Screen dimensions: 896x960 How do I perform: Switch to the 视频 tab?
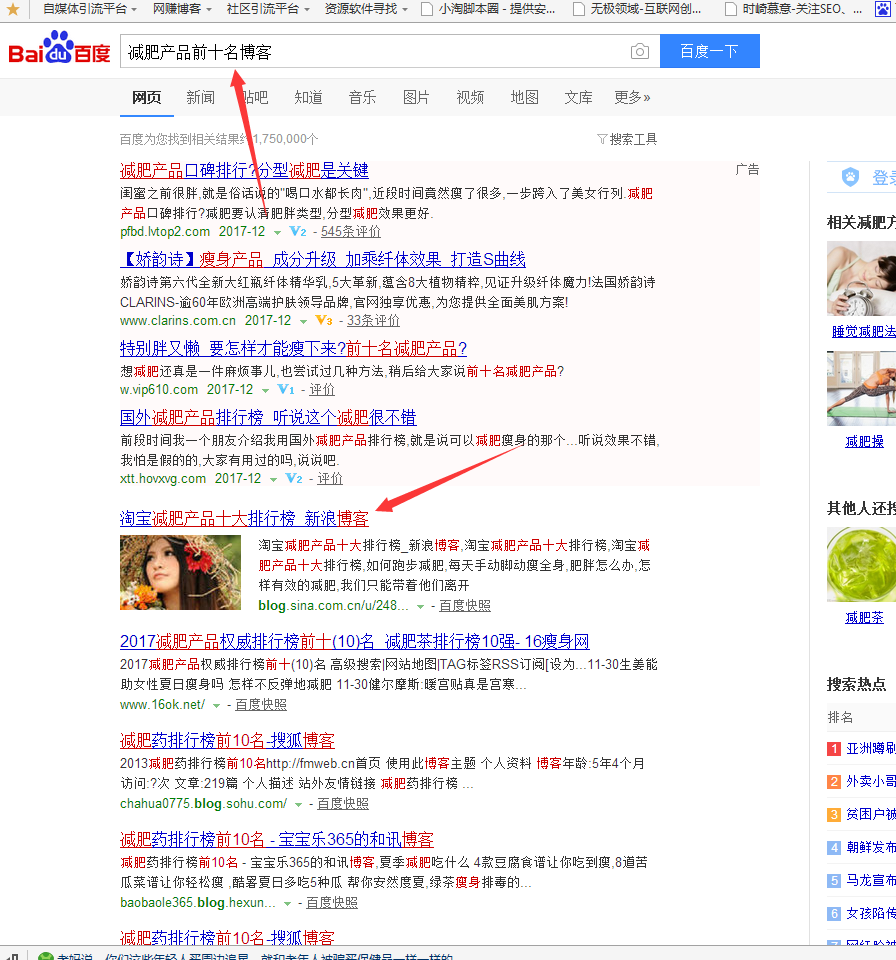[470, 97]
